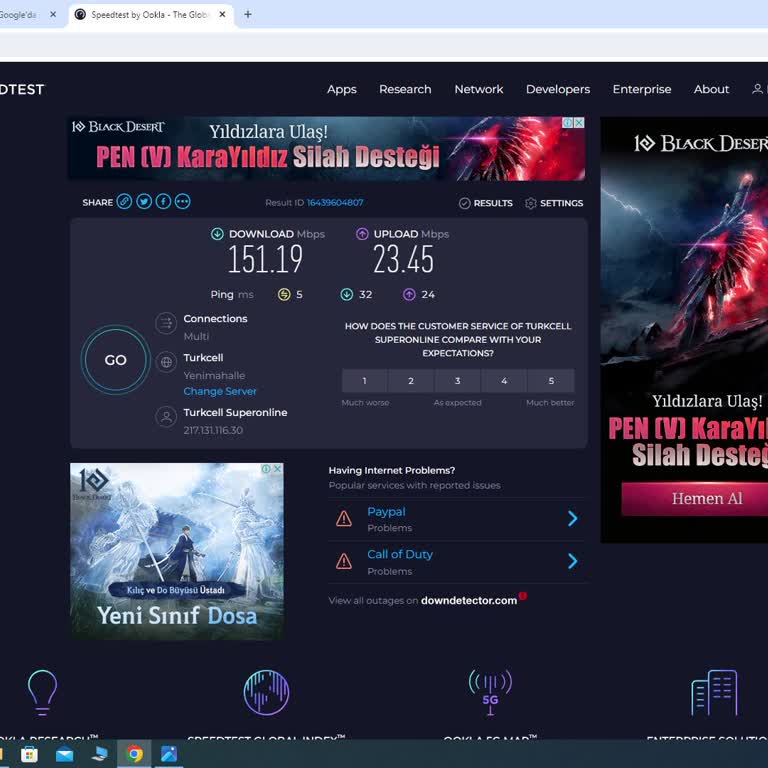This screenshot has height=768, width=768.
Task: Open the account user icon in header
Action: click(x=757, y=89)
